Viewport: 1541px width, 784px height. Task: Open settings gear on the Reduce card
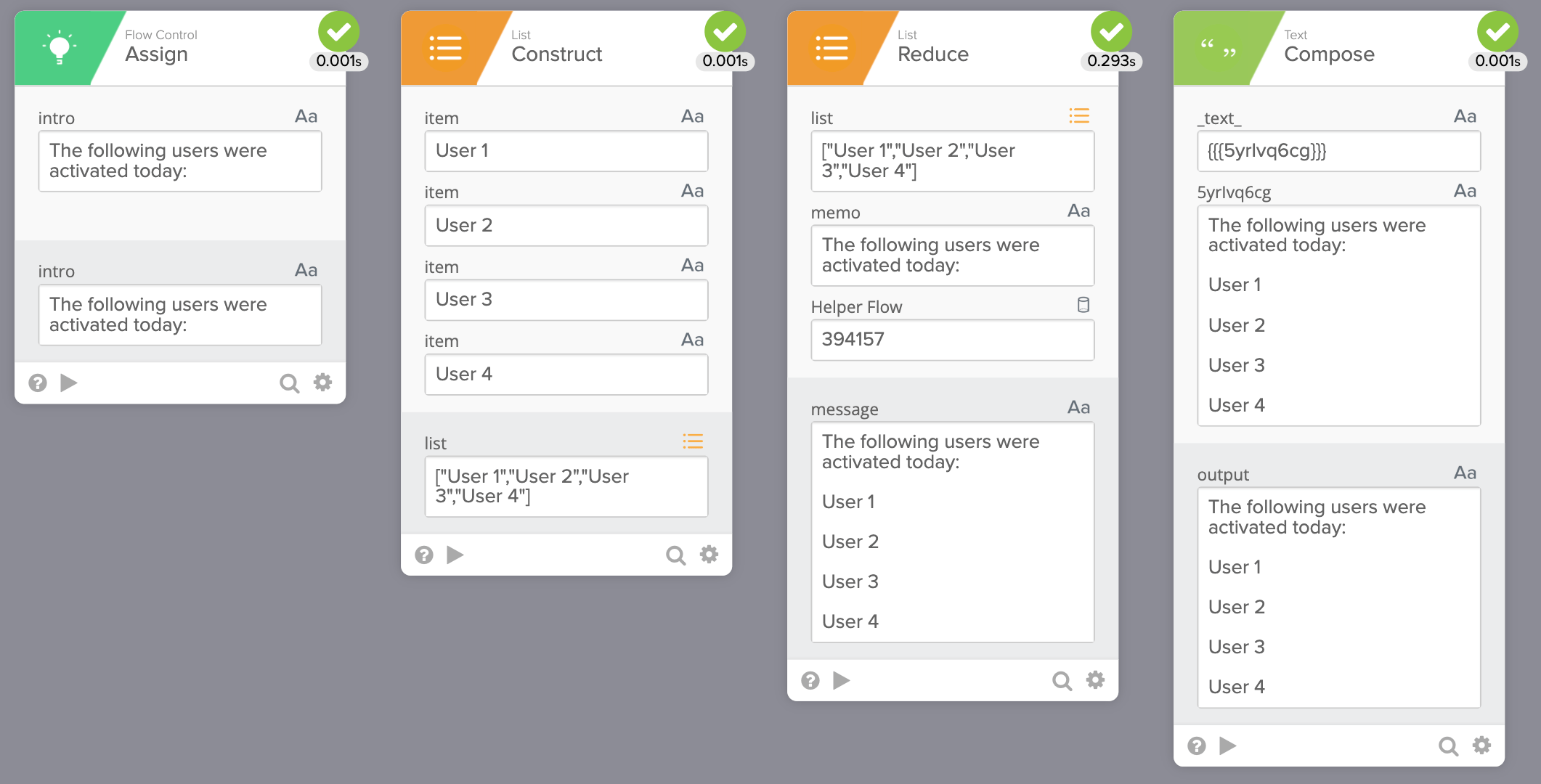[x=1095, y=680]
